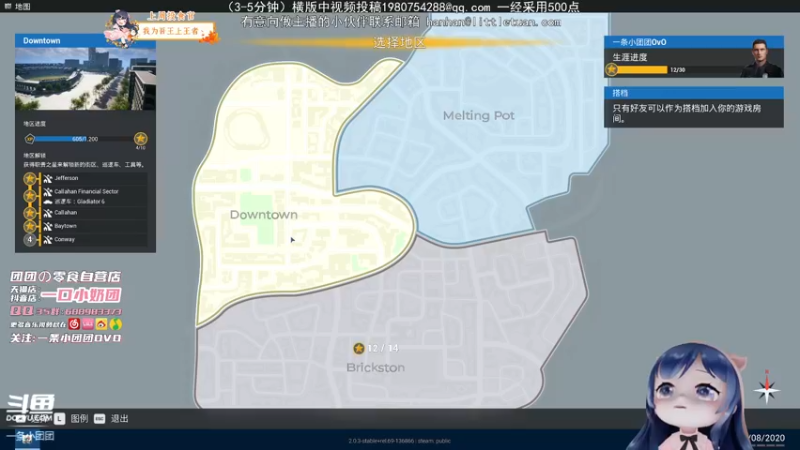Click the 选择地区 choose district title
Screen dimensions: 800x450
coord(399,43)
